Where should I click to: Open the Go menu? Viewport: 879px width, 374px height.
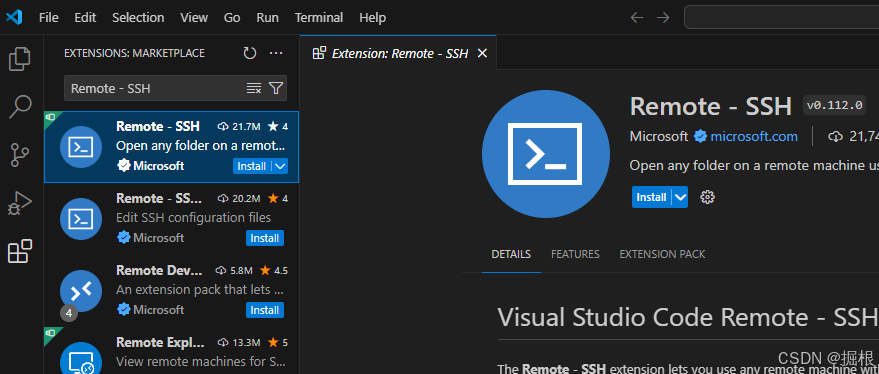[x=232, y=17]
